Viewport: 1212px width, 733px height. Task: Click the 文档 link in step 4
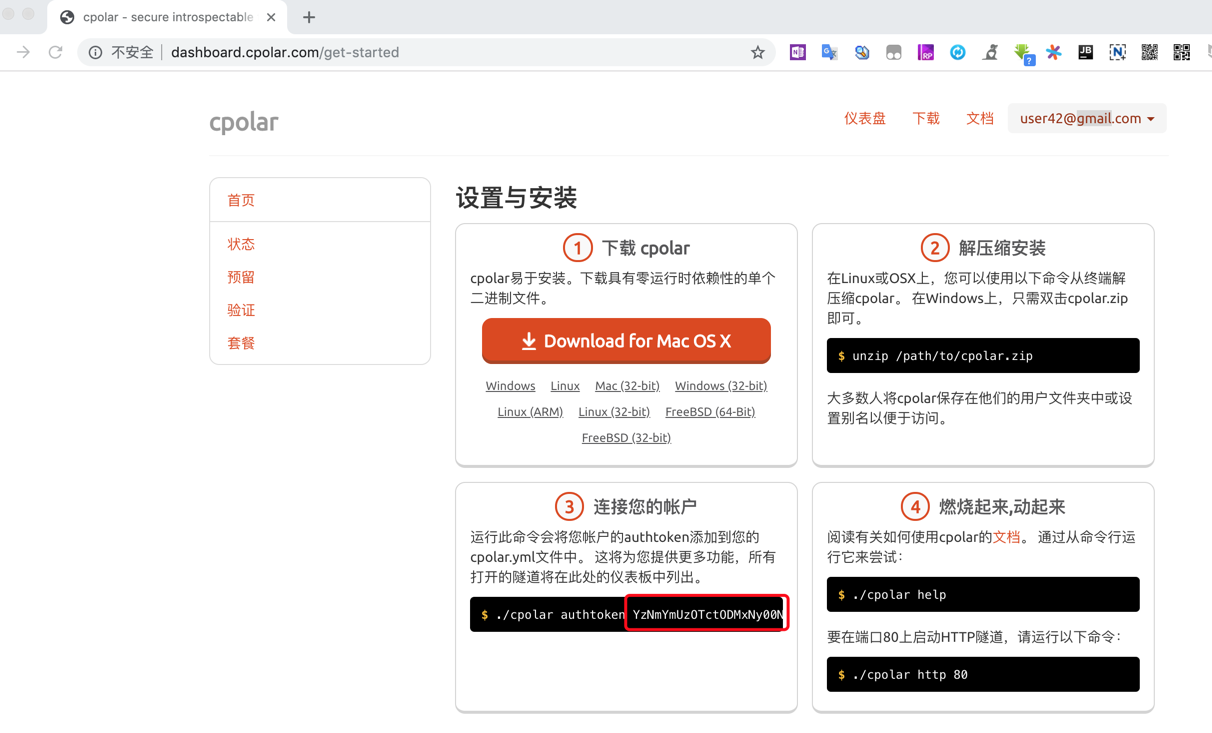pos(1006,537)
